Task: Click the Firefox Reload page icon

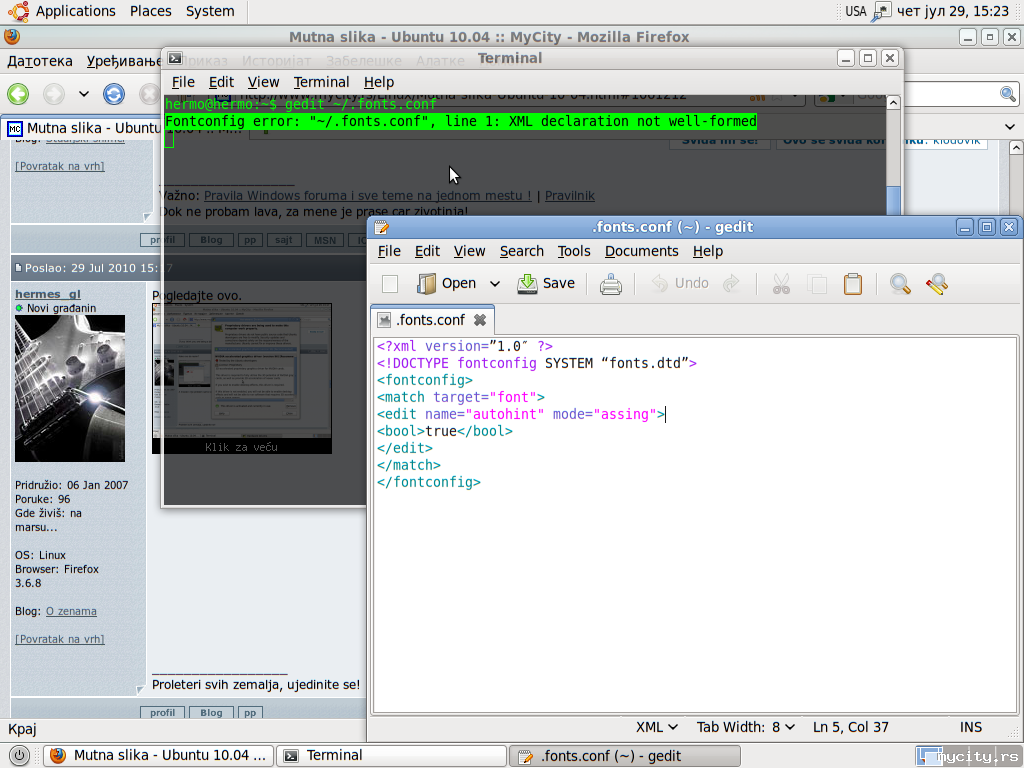Action: (114, 94)
